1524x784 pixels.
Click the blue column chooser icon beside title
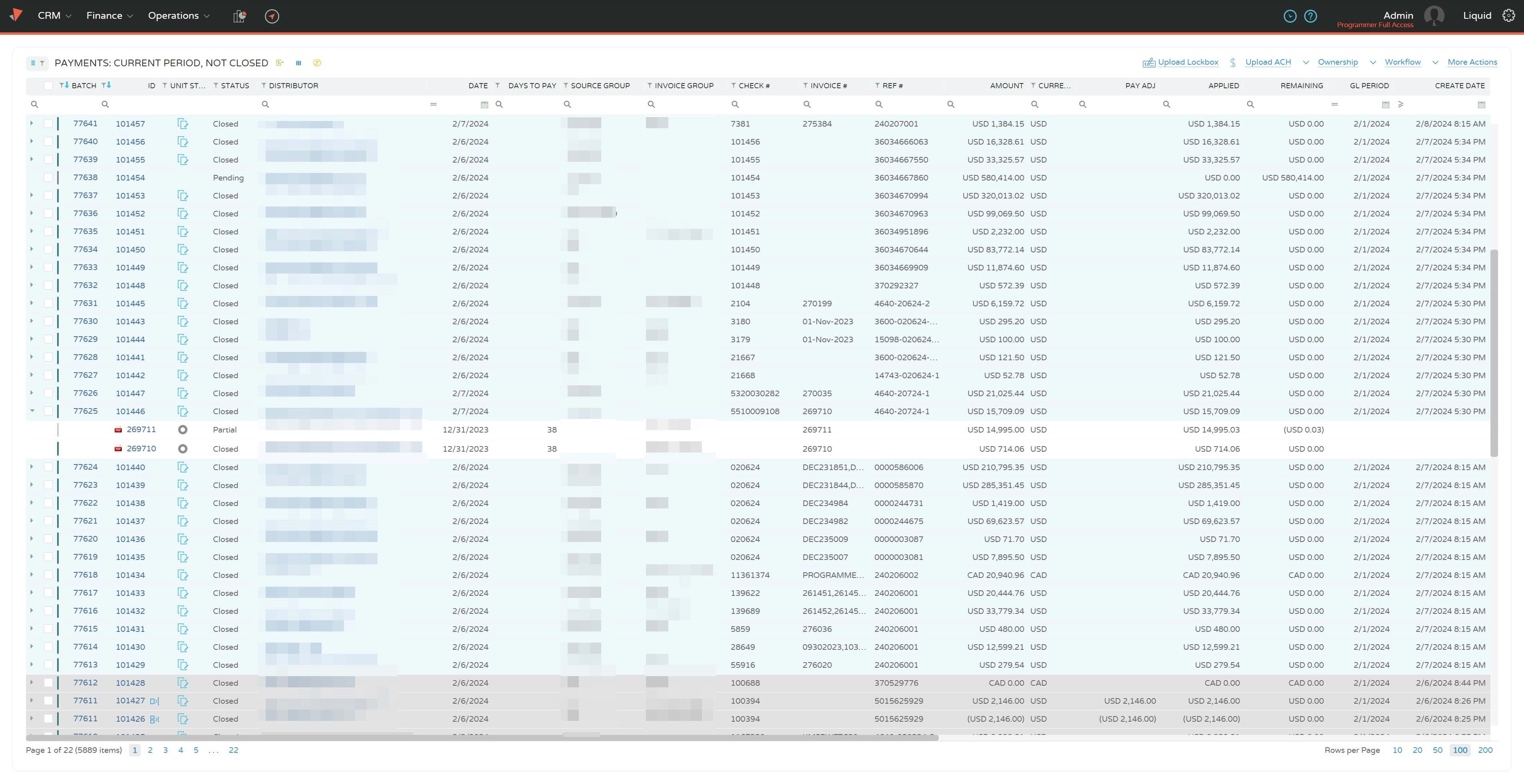point(299,63)
